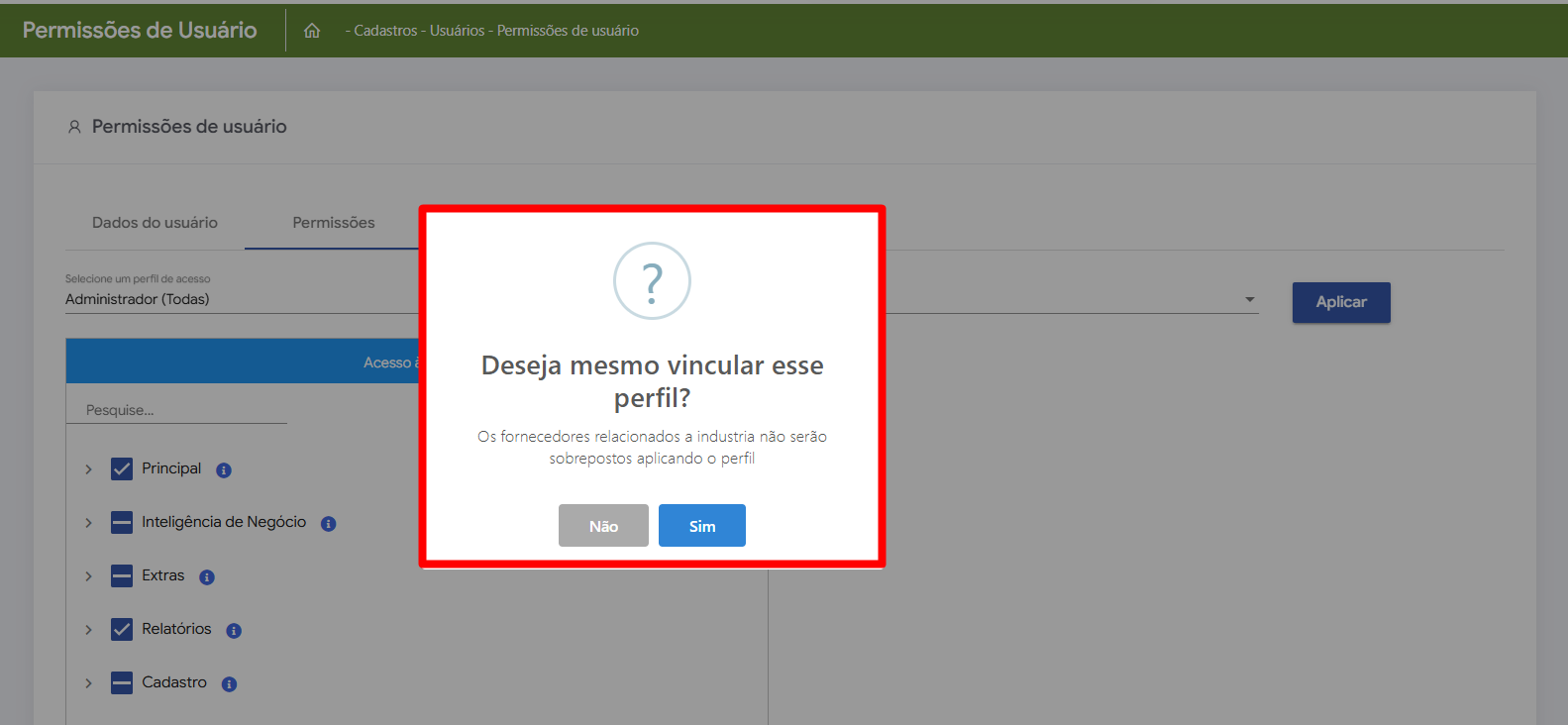Click the Pesquise search field
This screenshot has width=1568, height=725.
point(176,410)
